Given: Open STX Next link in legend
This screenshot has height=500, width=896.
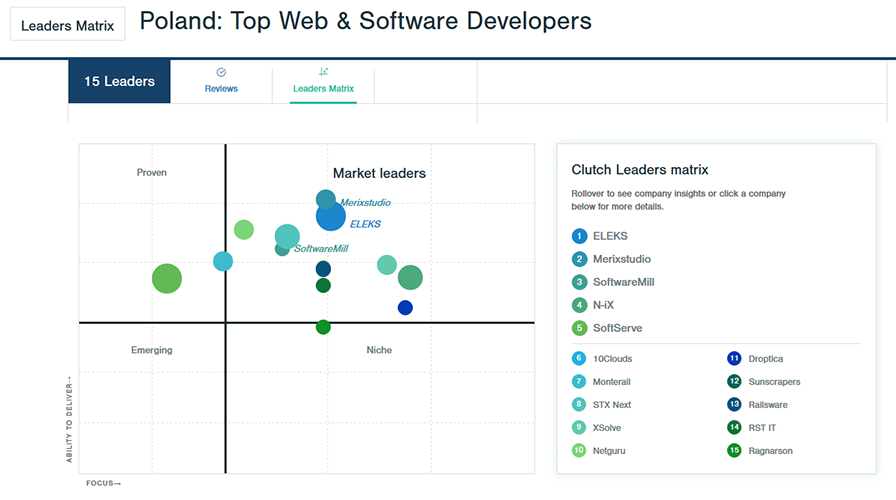Looking at the screenshot, I should click(612, 405).
